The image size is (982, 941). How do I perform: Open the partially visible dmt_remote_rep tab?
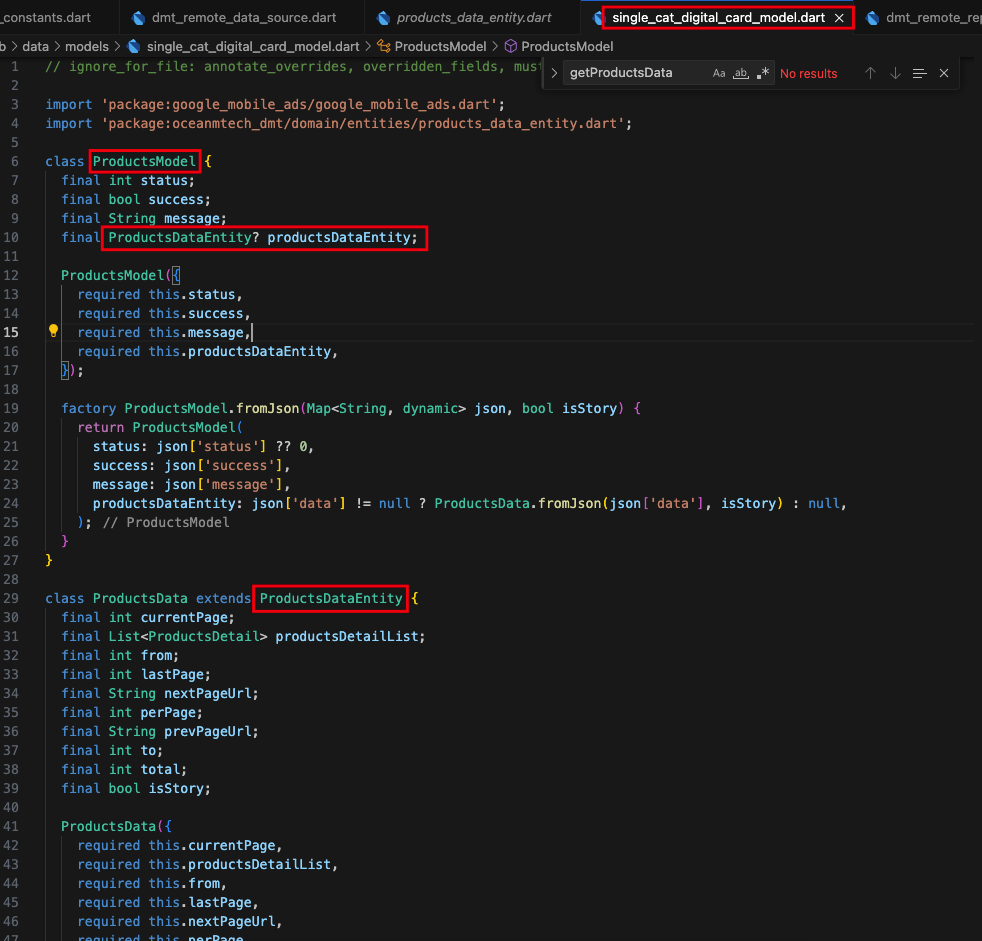click(x=921, y=18)
